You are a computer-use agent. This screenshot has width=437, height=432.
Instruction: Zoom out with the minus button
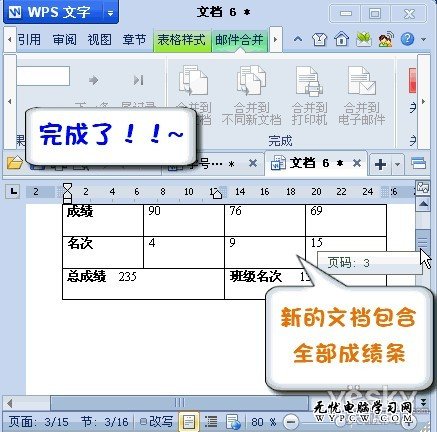pos(291,422)
